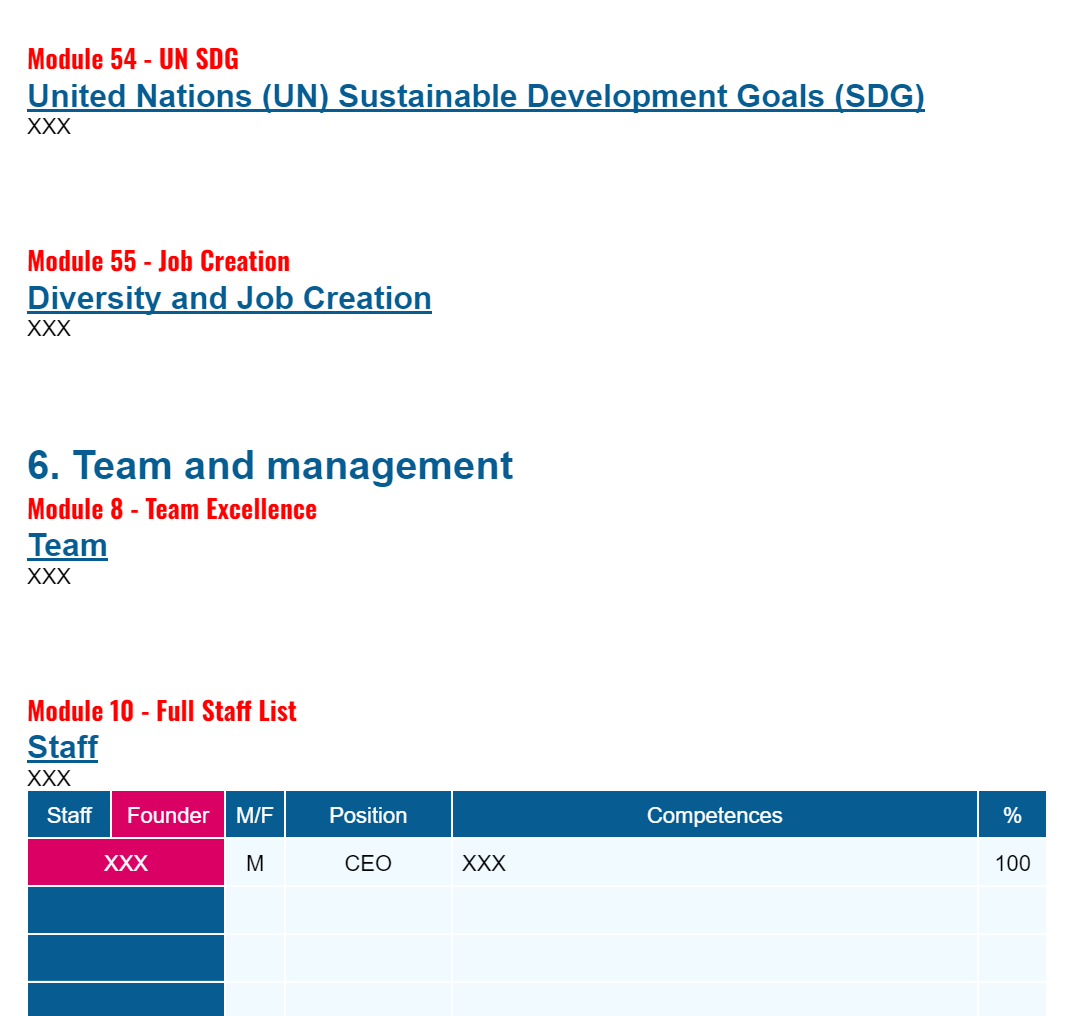Screen dimensions: 1084x1016
Task: Select the Module 55 - Job Creation label
Action: point(157,261)
